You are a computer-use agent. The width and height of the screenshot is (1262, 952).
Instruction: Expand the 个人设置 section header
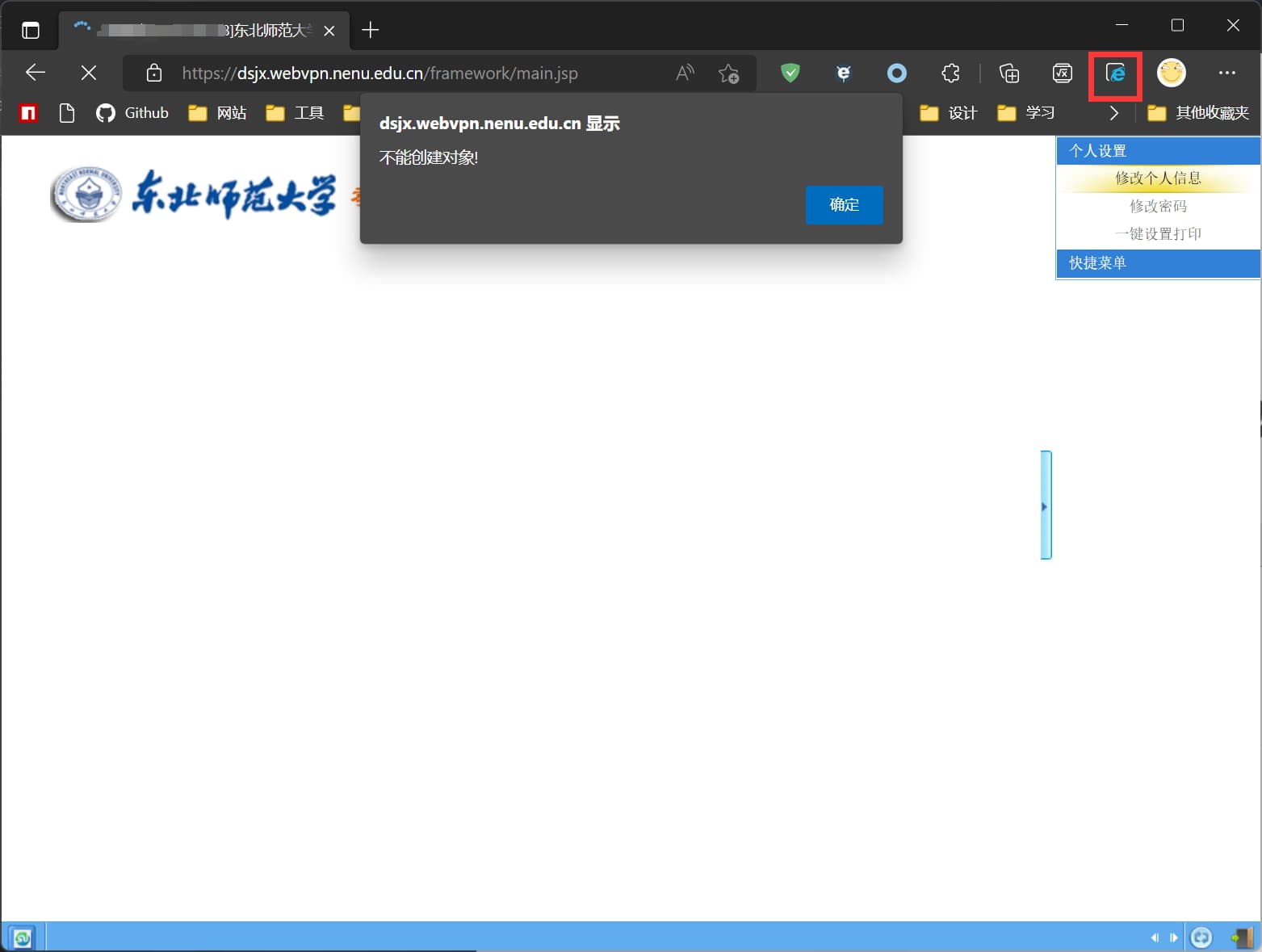click(x=1158, y=151)
